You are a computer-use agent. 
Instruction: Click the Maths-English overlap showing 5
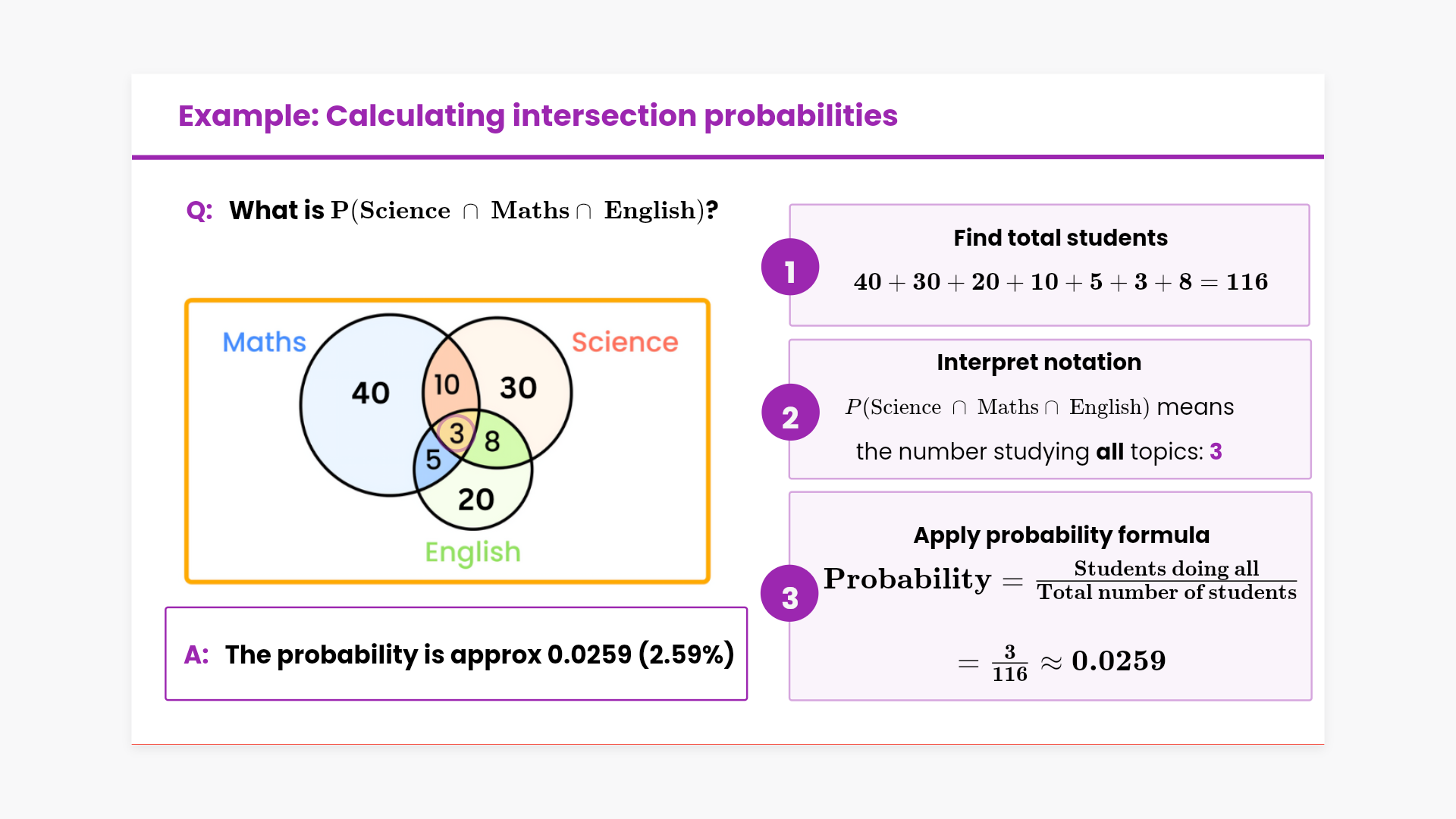433,460
